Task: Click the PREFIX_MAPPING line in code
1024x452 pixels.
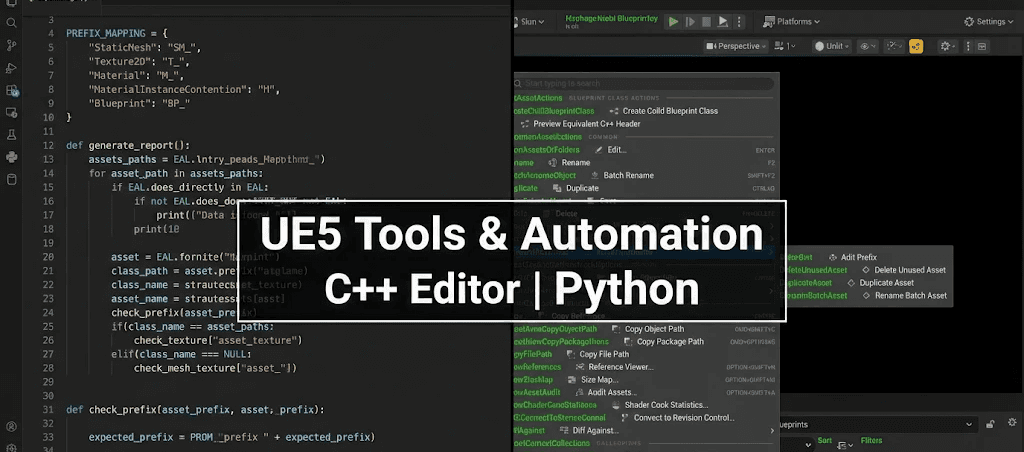Action: (118, 33)
